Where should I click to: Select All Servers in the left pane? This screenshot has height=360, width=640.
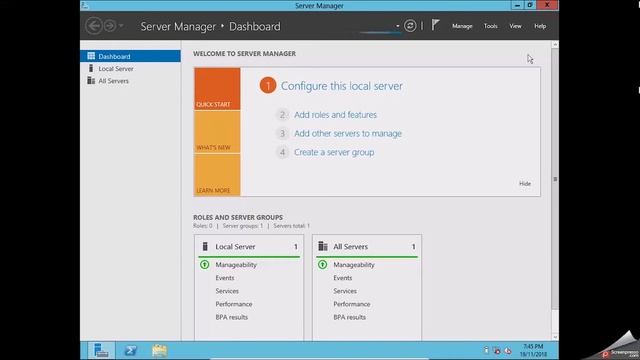pyautogui.click(x=130, y=81)
